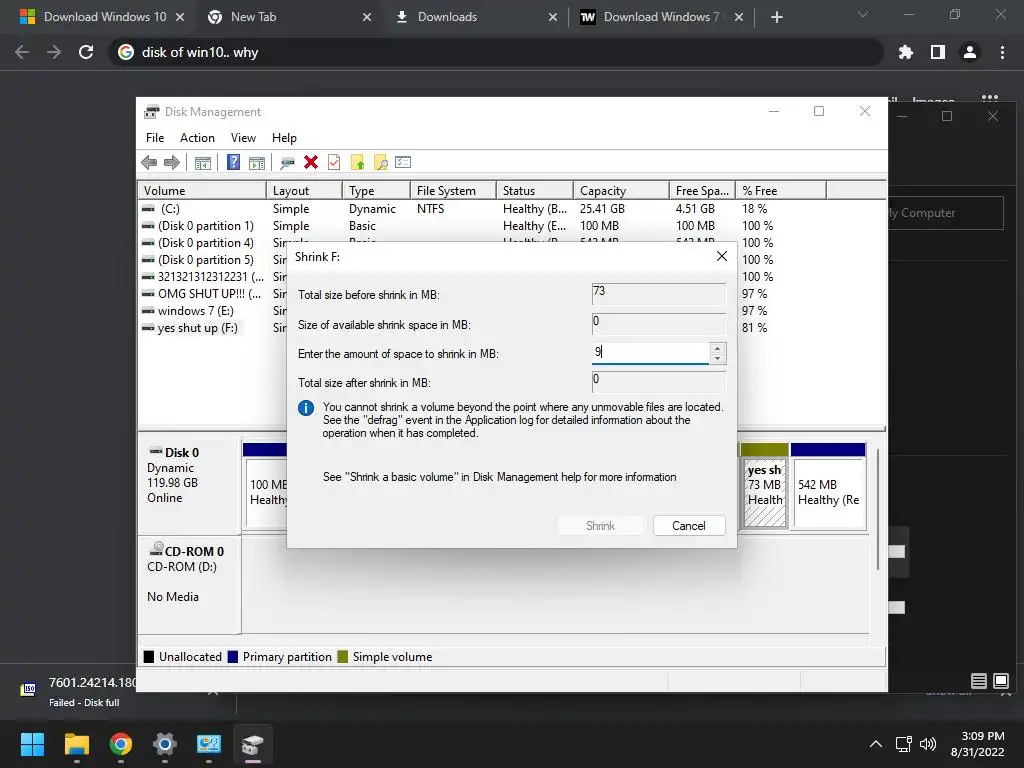Image resolution: width=1024 pixels, height=768 pixels.
Task: Click the volume speaker tray icon
Action: [x=927, y=744]
